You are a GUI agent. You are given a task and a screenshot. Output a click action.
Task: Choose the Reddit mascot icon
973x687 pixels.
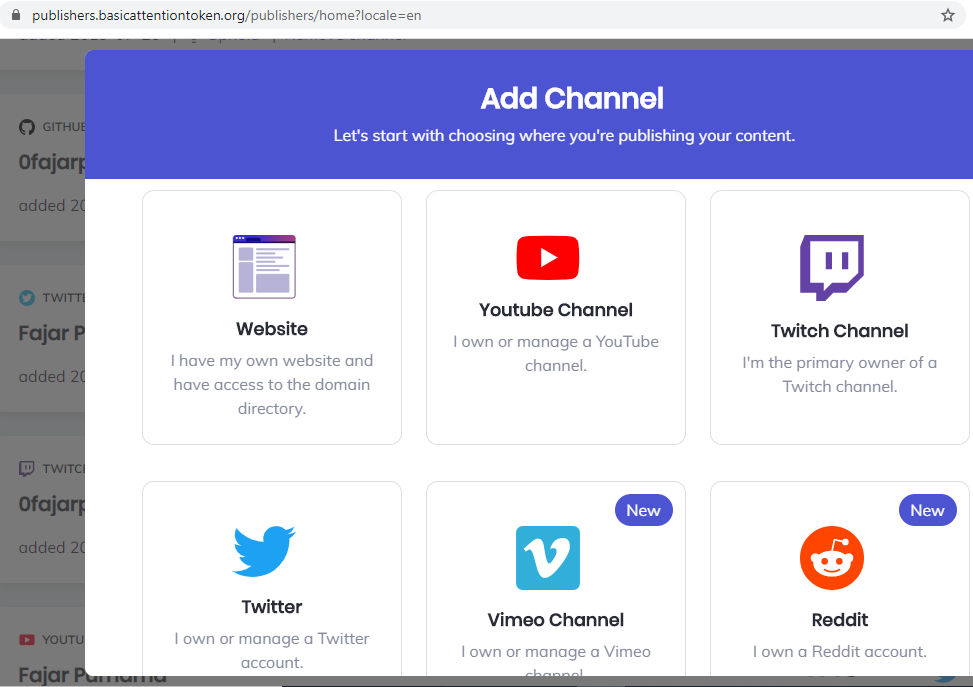tap(832, 558)
